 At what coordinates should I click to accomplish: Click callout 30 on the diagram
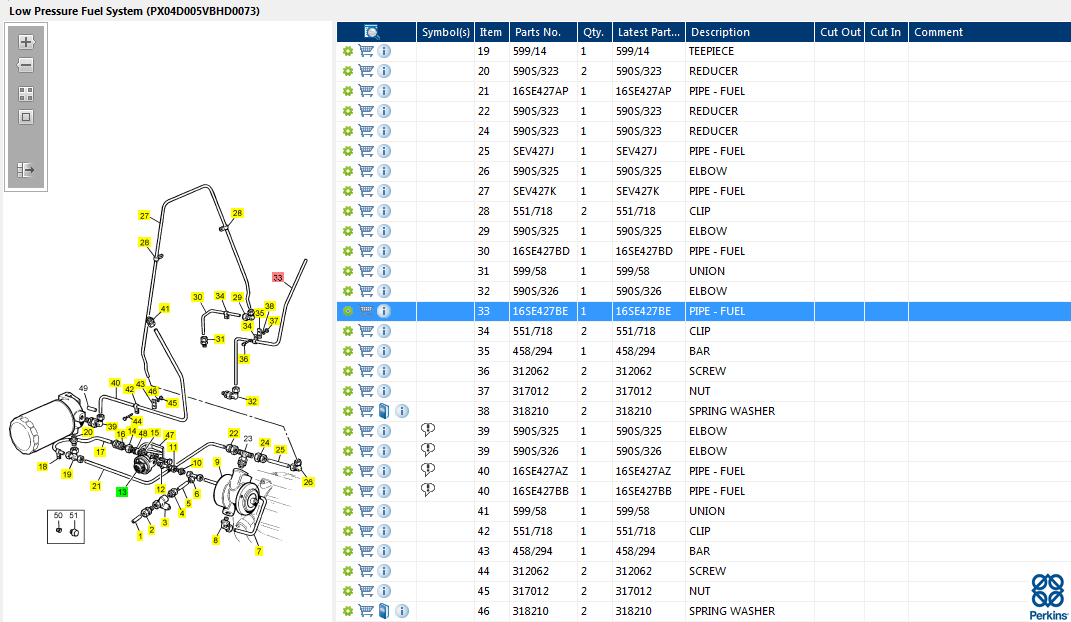[197, 297]
